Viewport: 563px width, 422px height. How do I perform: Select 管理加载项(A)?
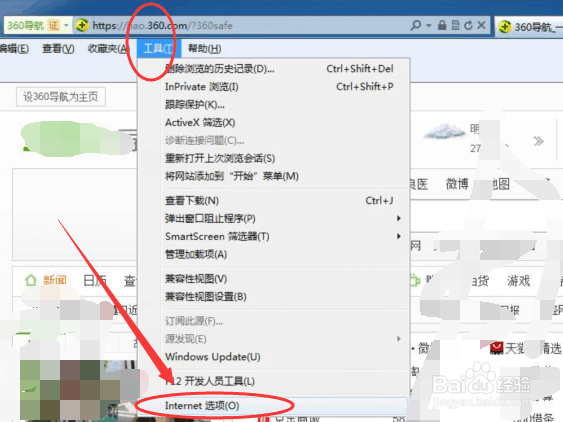click(273, 254)
